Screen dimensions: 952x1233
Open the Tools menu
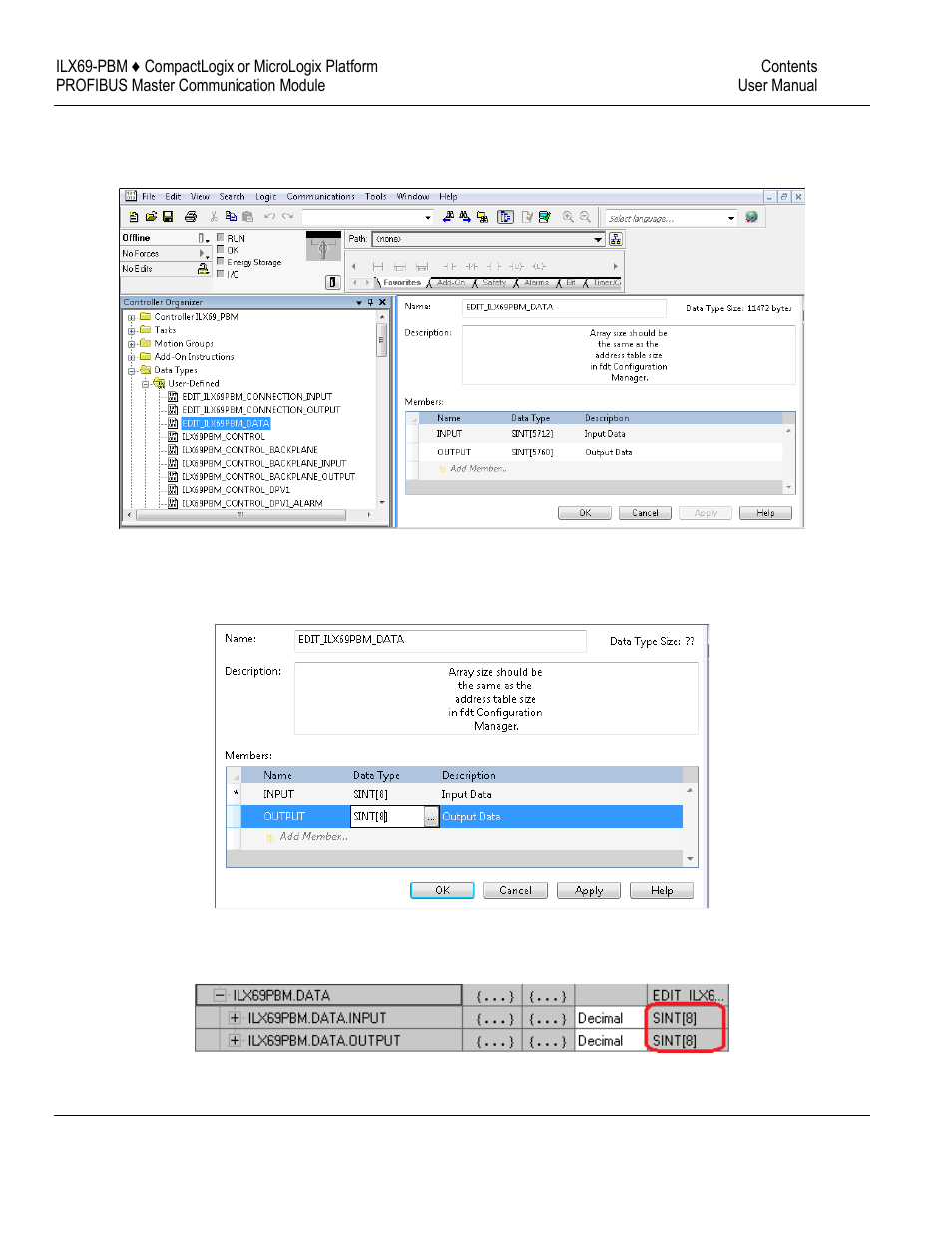375,197
